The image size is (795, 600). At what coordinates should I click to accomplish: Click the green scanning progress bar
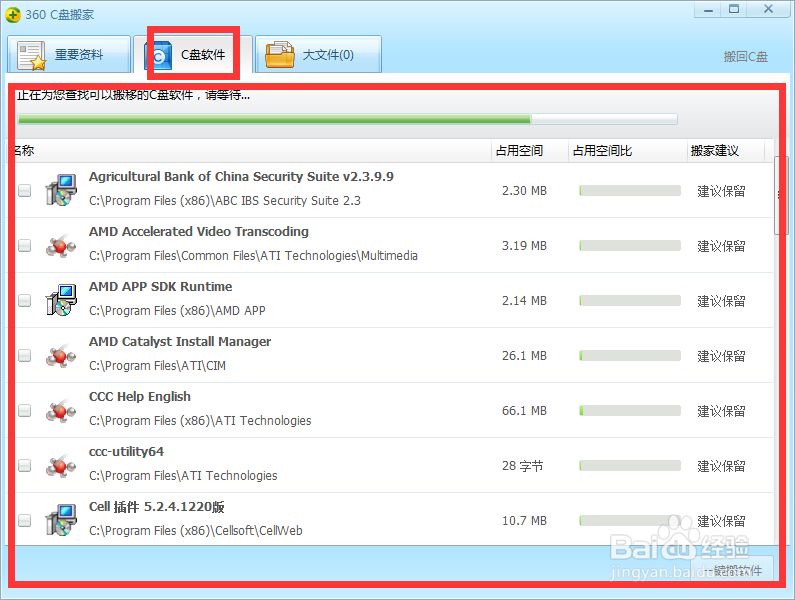(x=347, y=120)
